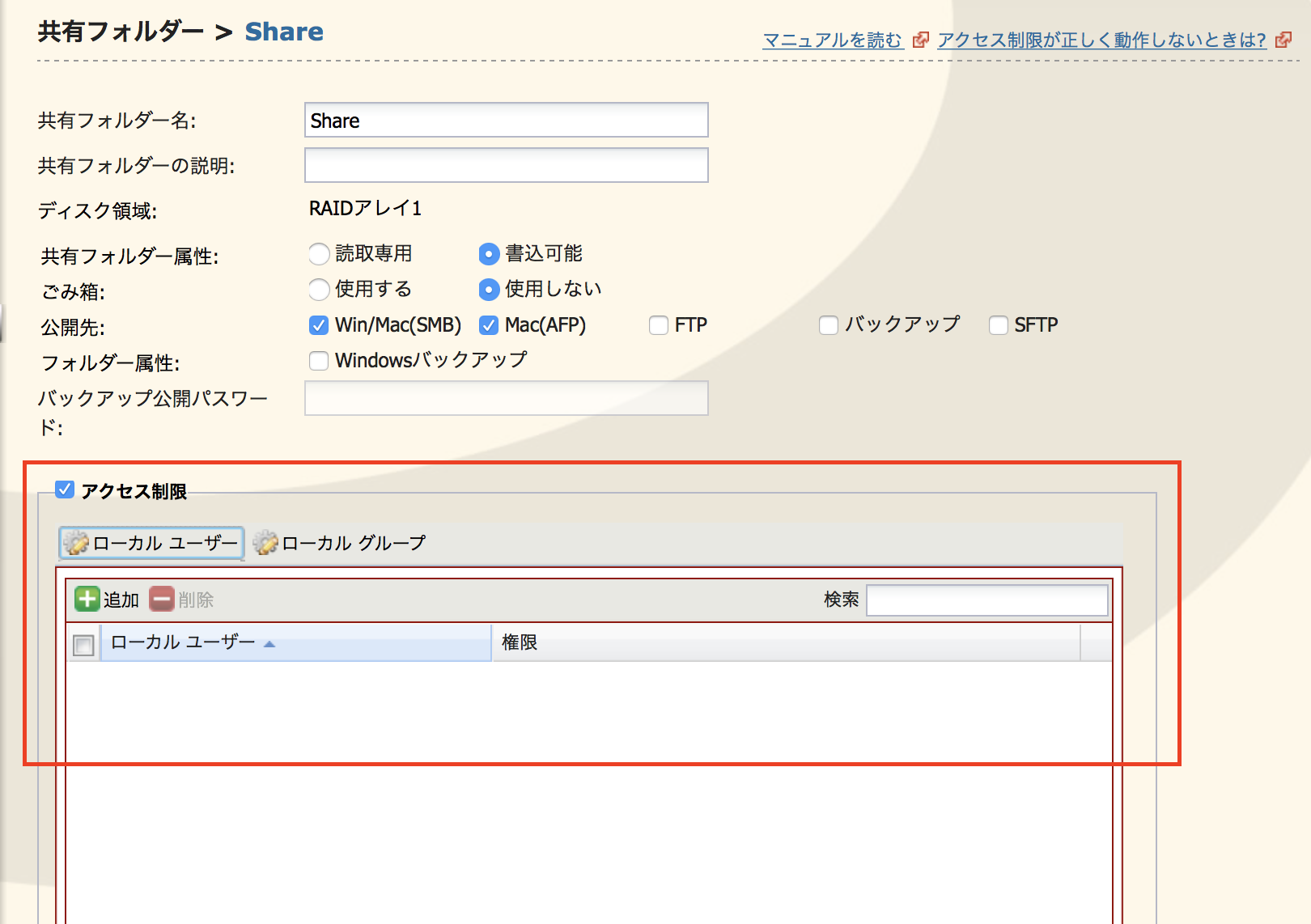Select the use recycle bin radio option

319,290
